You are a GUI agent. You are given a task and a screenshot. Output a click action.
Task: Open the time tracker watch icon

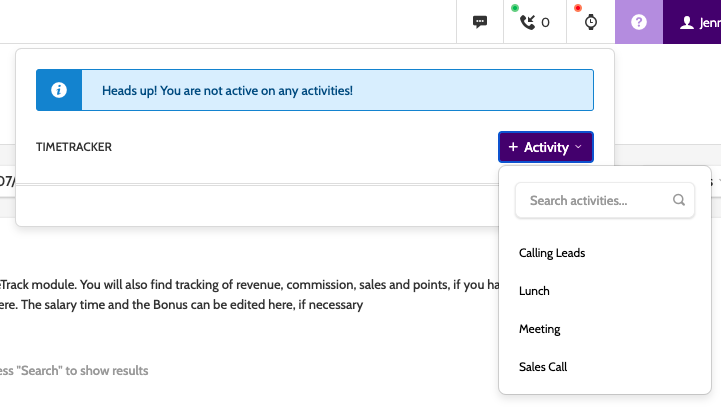tap(591, 21)
